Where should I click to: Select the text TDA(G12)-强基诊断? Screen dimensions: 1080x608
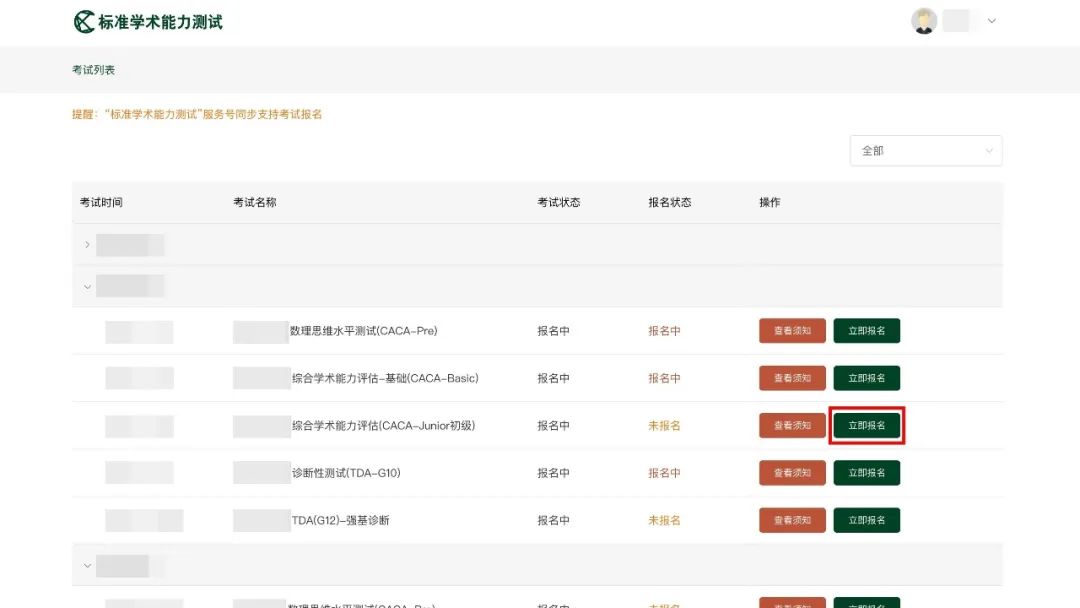pyautogui.click(x=340, y=520)
